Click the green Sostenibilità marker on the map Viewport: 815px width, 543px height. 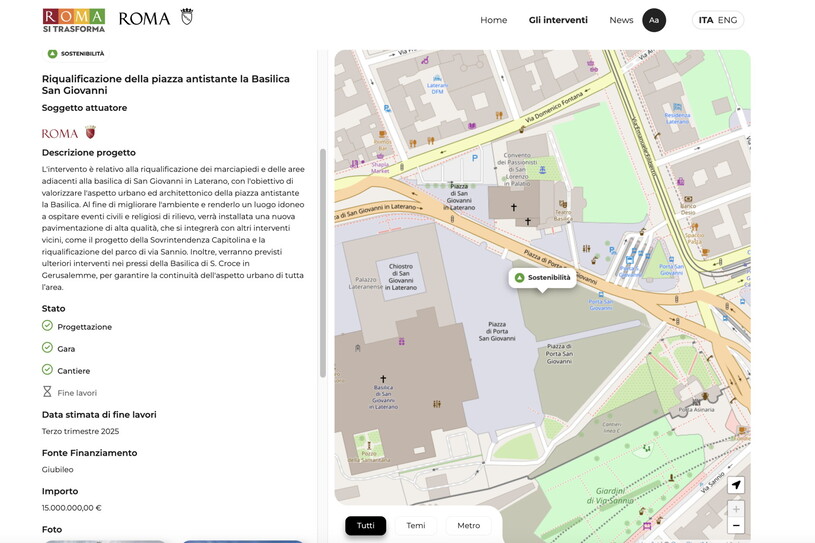click(x=542, y=277)
